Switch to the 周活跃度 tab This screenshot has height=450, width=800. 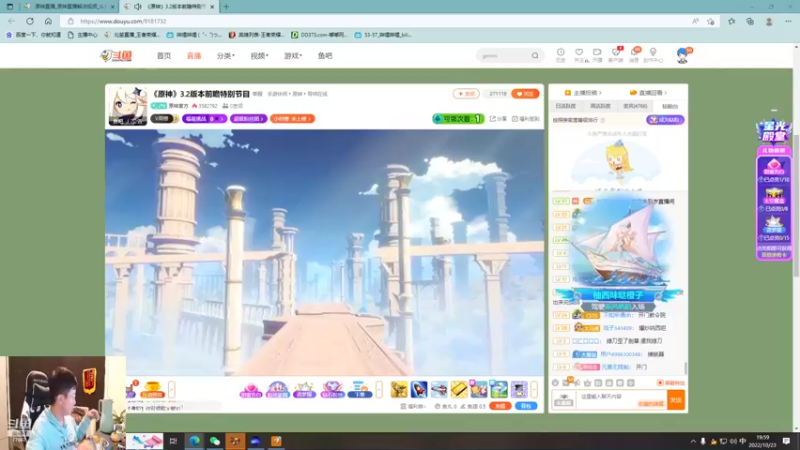tap(600, 106)
